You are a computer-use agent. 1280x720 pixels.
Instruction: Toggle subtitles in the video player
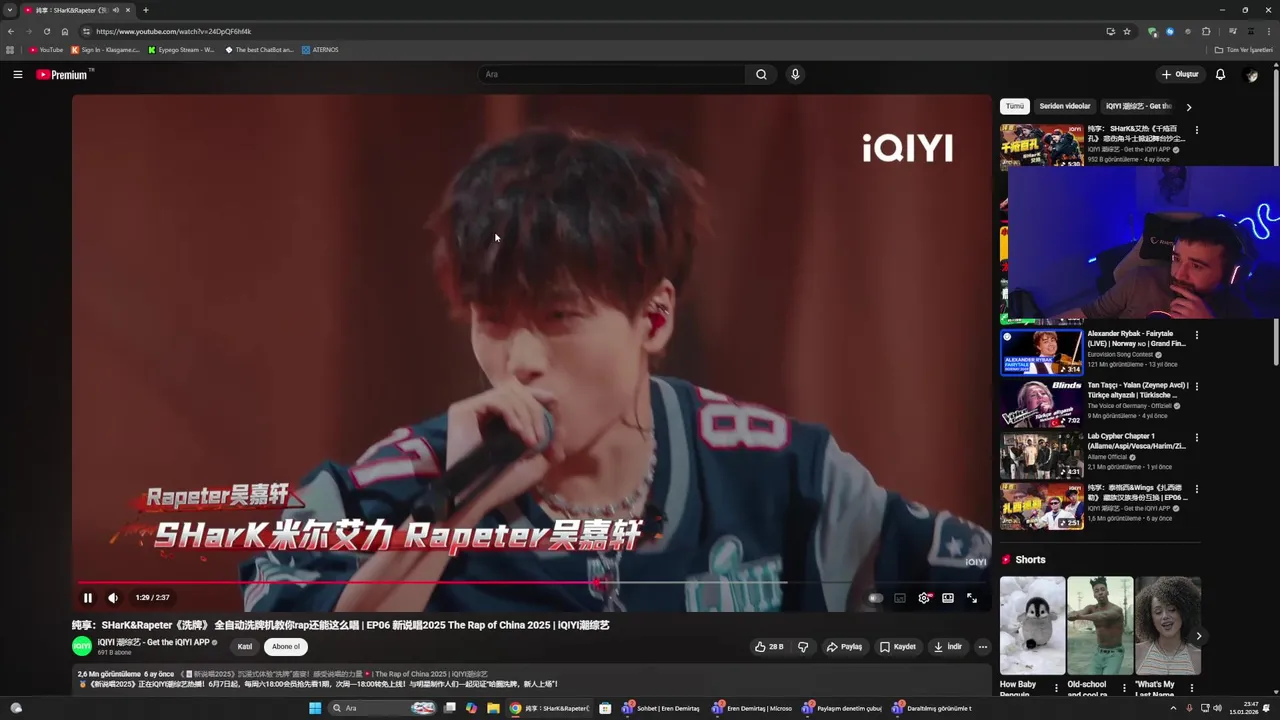900,598
